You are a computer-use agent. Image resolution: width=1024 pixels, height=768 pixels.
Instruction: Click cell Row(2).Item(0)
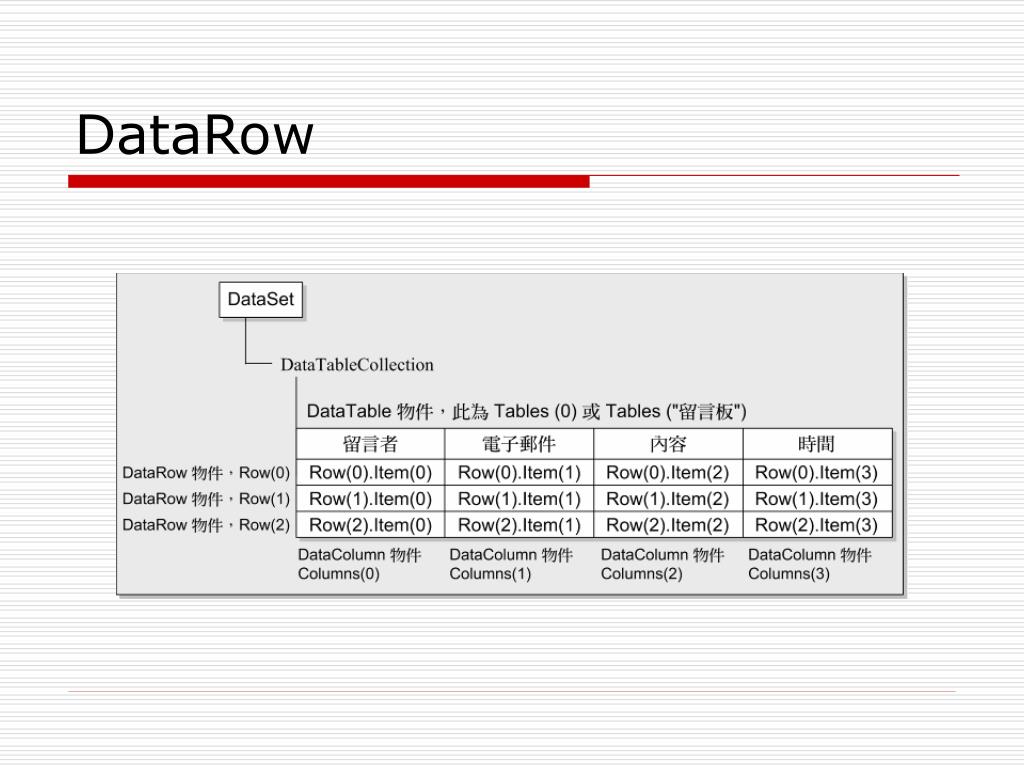tap(370, 524)
